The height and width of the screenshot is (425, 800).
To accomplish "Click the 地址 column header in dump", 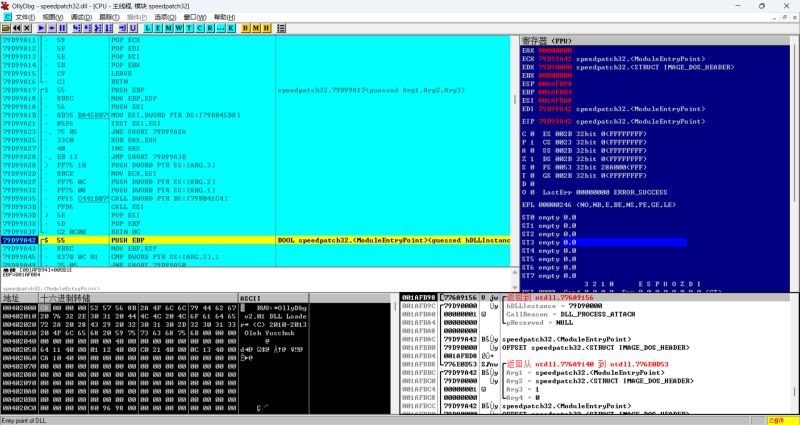I will [x=19, y=298].
